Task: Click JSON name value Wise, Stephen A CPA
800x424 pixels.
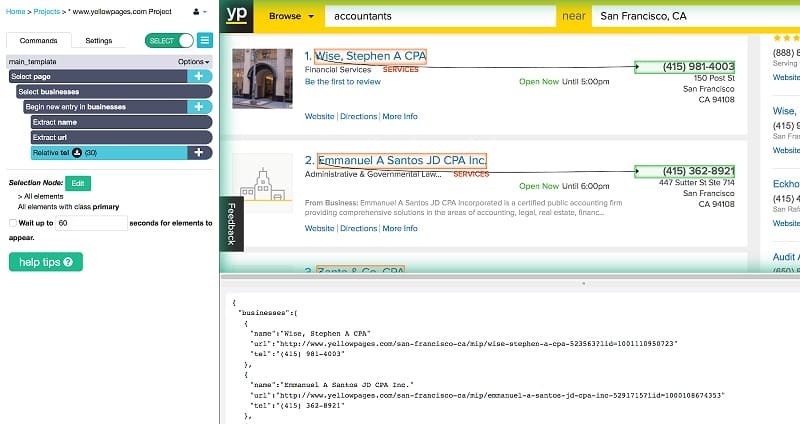Action: 326,334
